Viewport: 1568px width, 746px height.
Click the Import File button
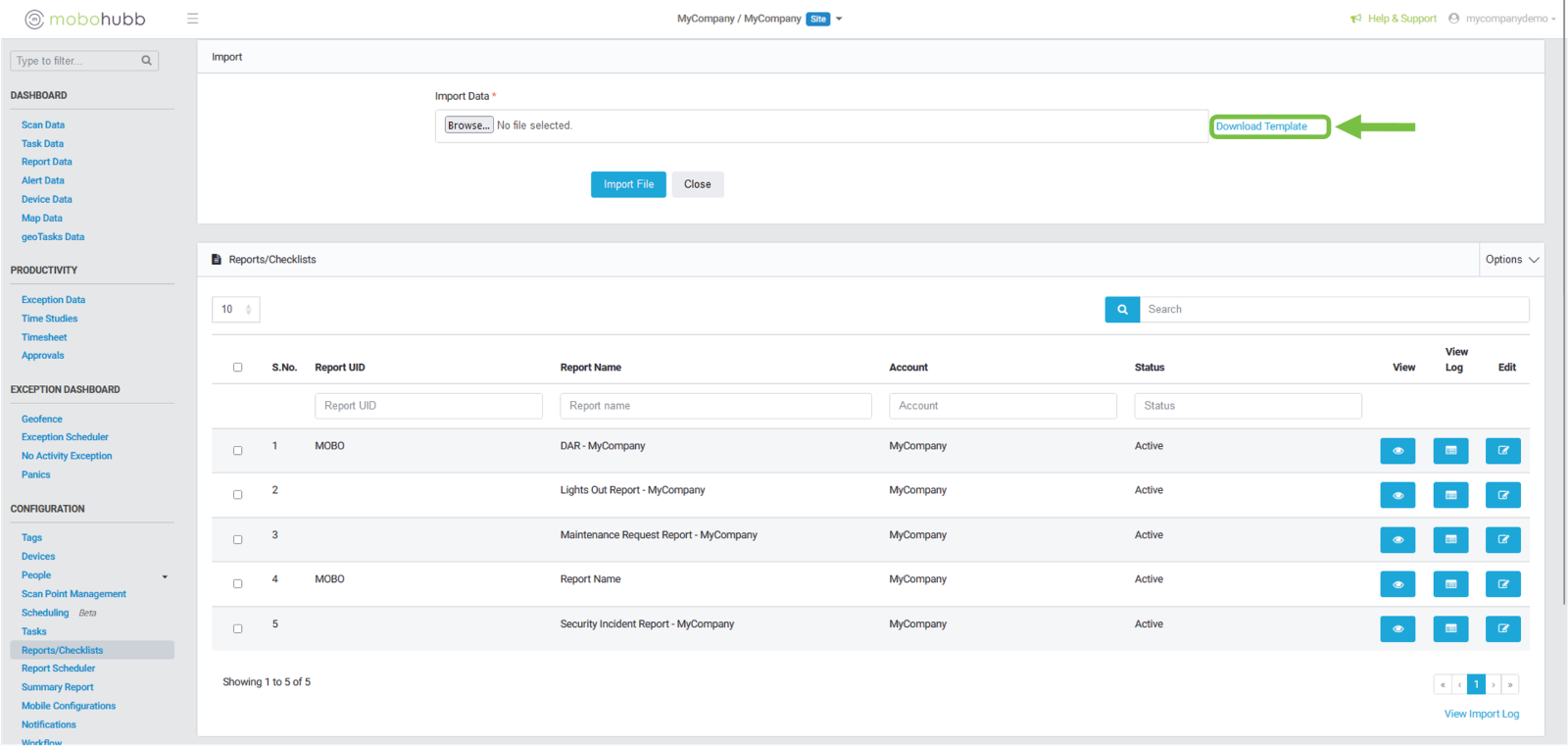(x=628, y=184)
